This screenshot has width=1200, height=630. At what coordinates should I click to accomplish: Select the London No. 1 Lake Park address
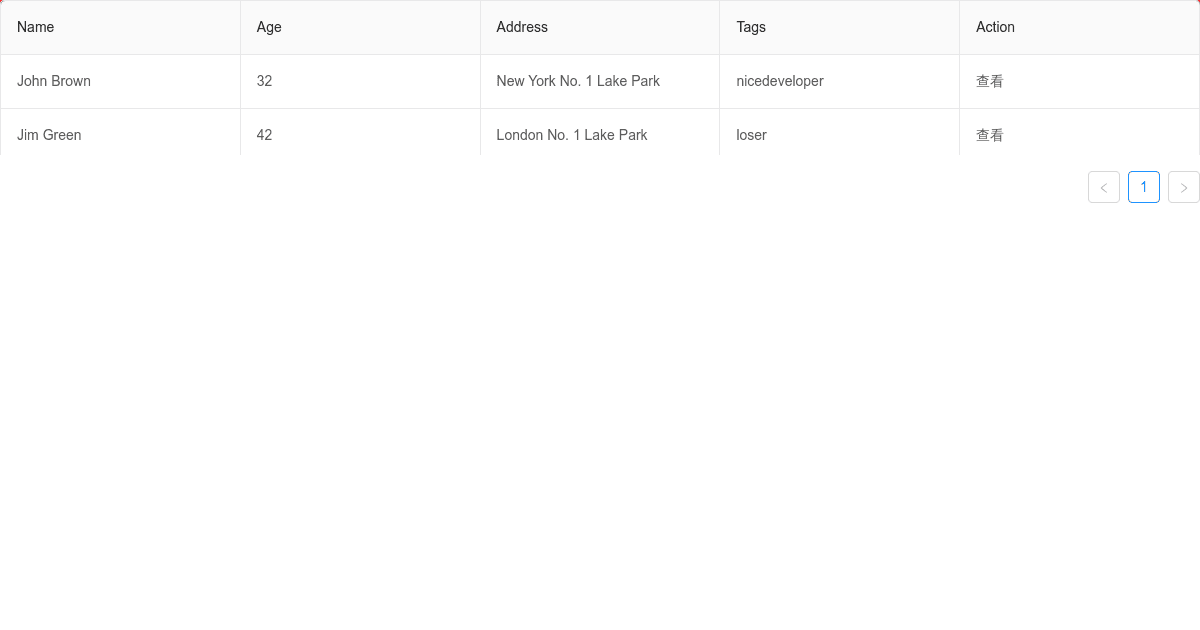(x=571, y=135)
